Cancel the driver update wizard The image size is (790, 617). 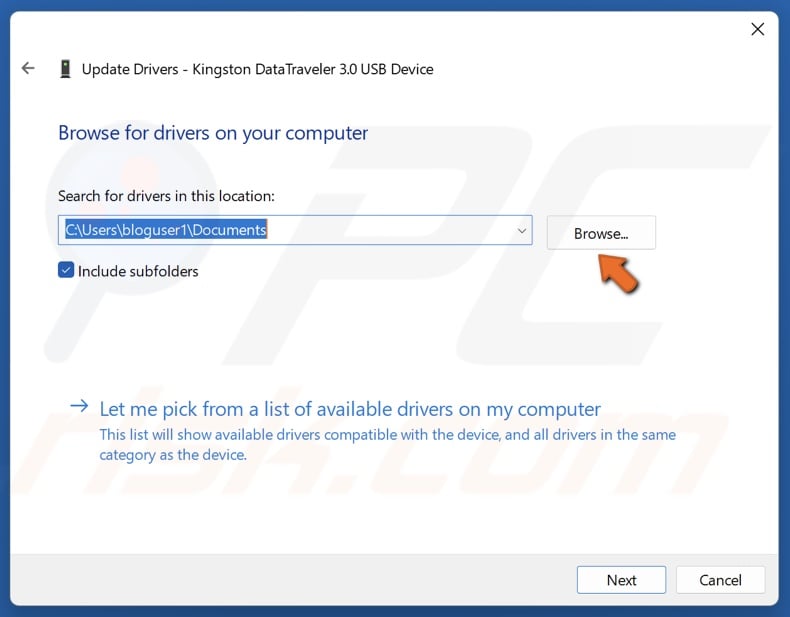(720, 580)
